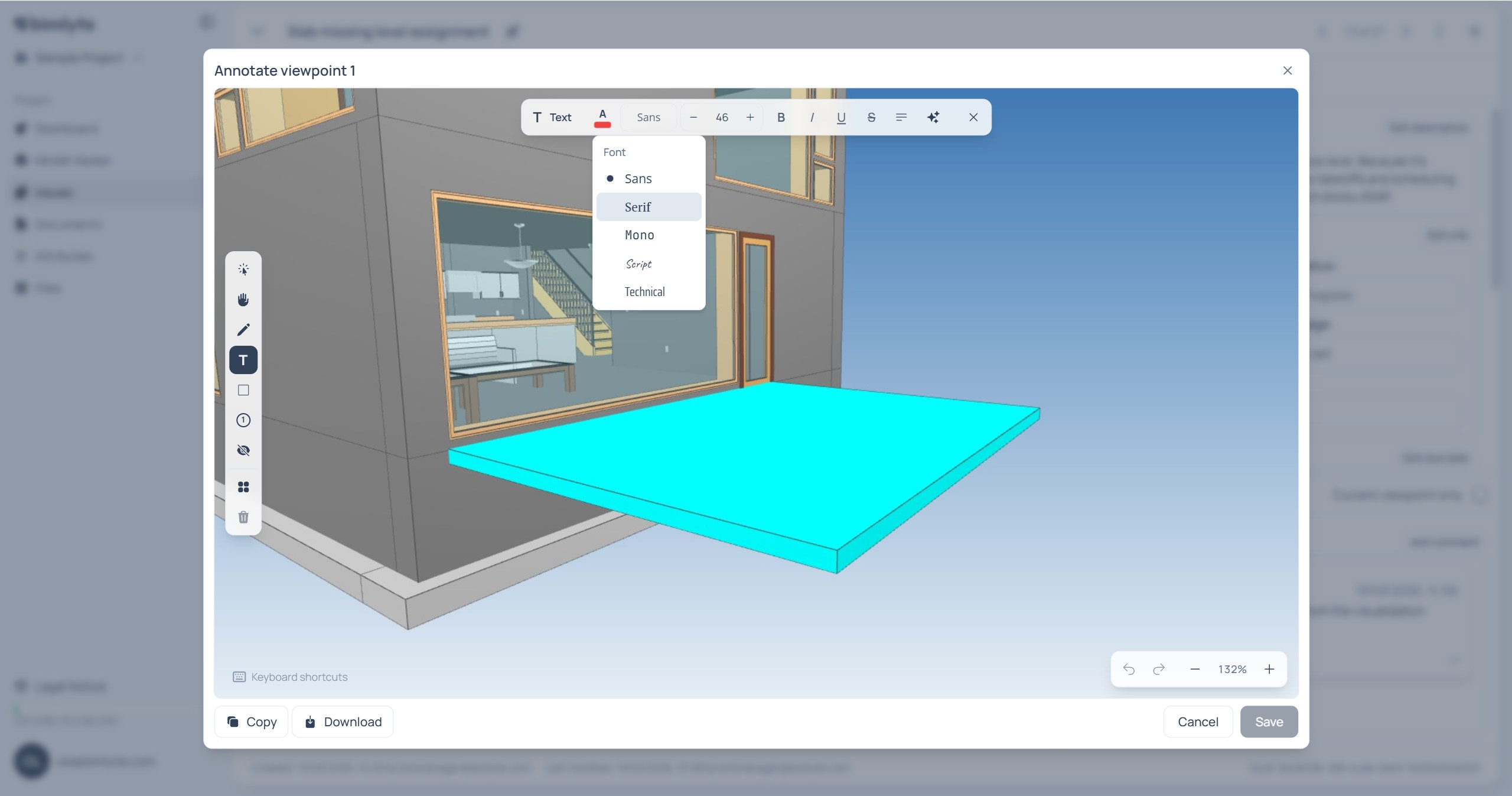Click the T Text type label
The height and width of the screenshot is (796, 1512).
pos(552,117)
